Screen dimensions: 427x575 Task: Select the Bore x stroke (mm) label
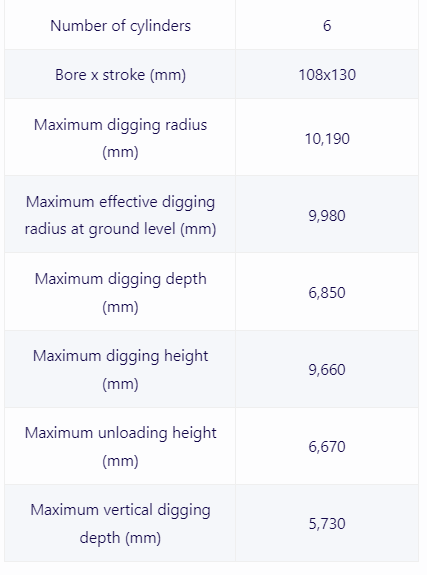click(120, 75)
